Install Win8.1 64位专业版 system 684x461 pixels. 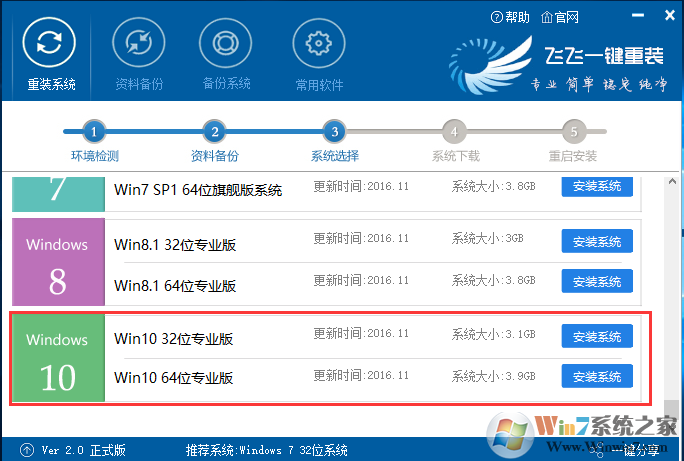tap(597, 281)
